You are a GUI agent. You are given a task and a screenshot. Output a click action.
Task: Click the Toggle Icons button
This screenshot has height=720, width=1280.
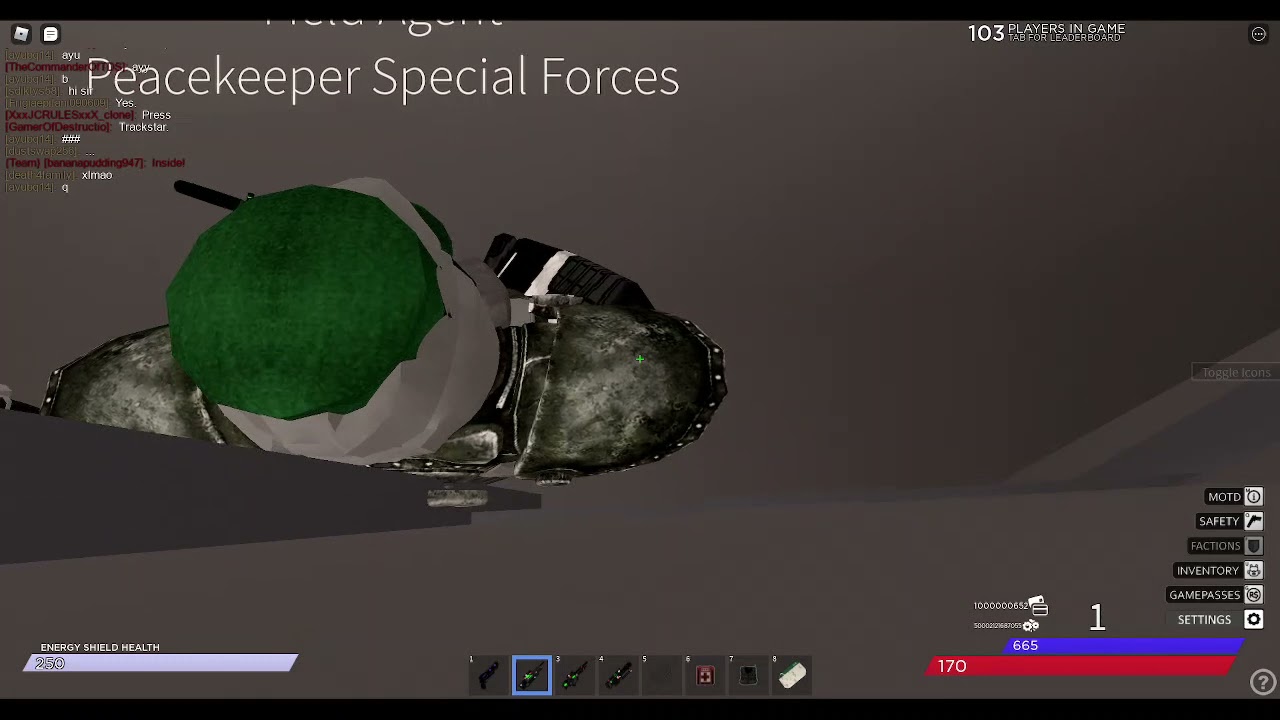[1236, 372]
